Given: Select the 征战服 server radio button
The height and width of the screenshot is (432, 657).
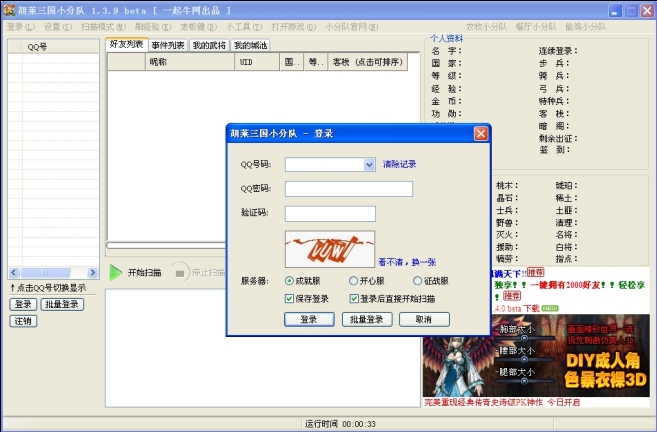Looking at the screenshot, I should coord(417,281).
